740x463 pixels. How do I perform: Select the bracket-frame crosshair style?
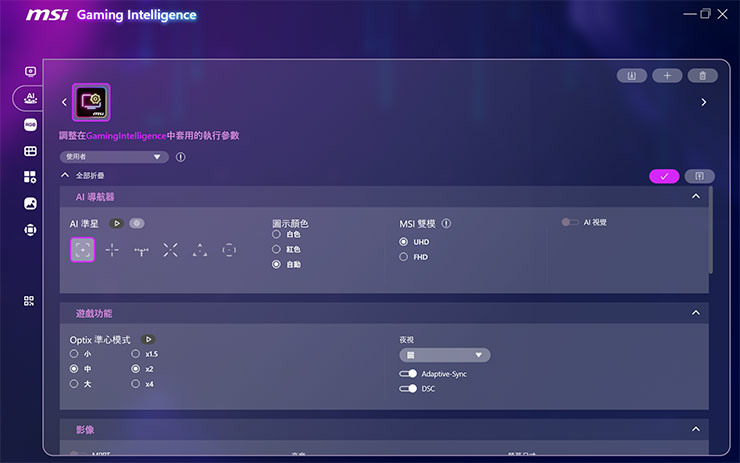(x=83, y=250)
